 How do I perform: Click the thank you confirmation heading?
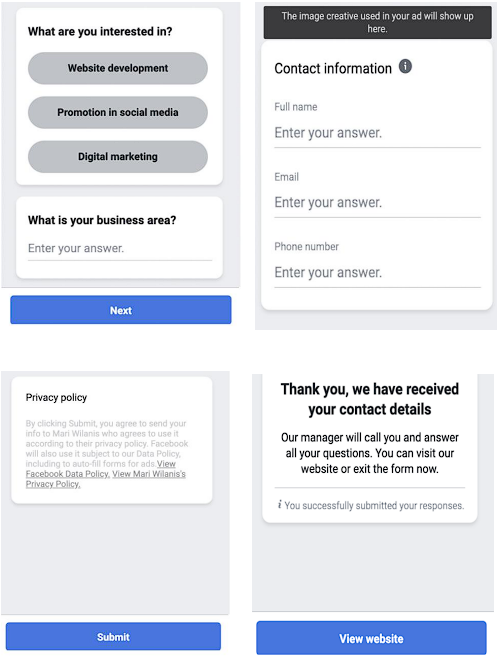369,399
